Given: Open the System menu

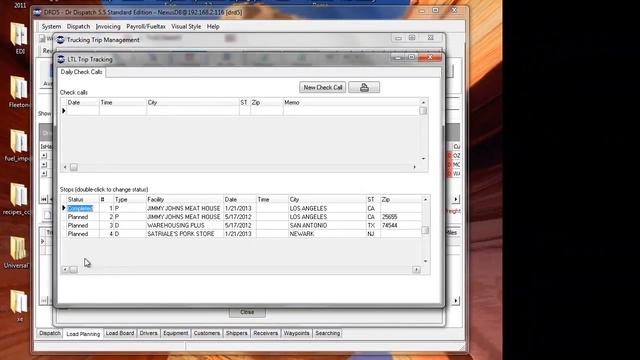Looking at the screenshot, I should (x=51, y=27).
